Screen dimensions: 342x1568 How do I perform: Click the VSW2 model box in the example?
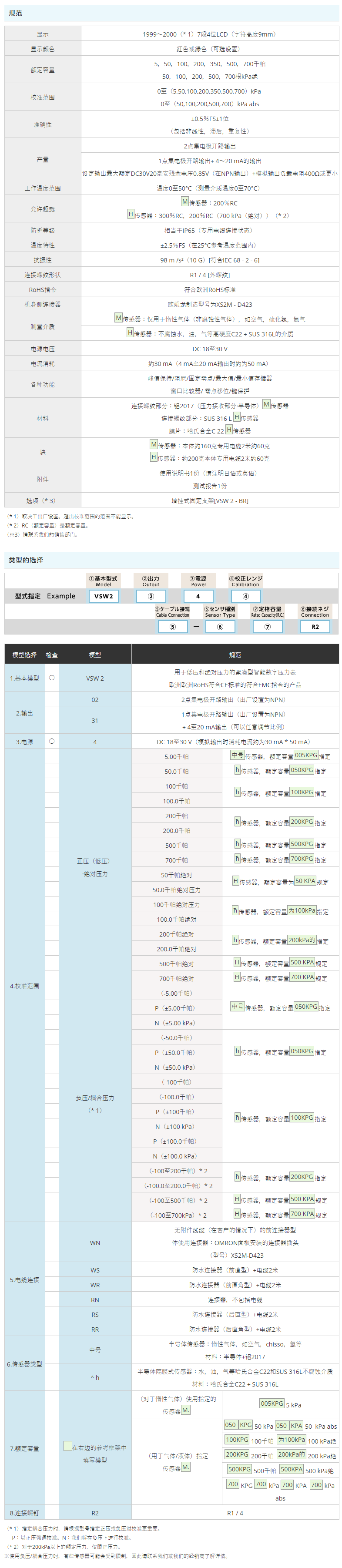pyautogui.click(x=104, y=596)
